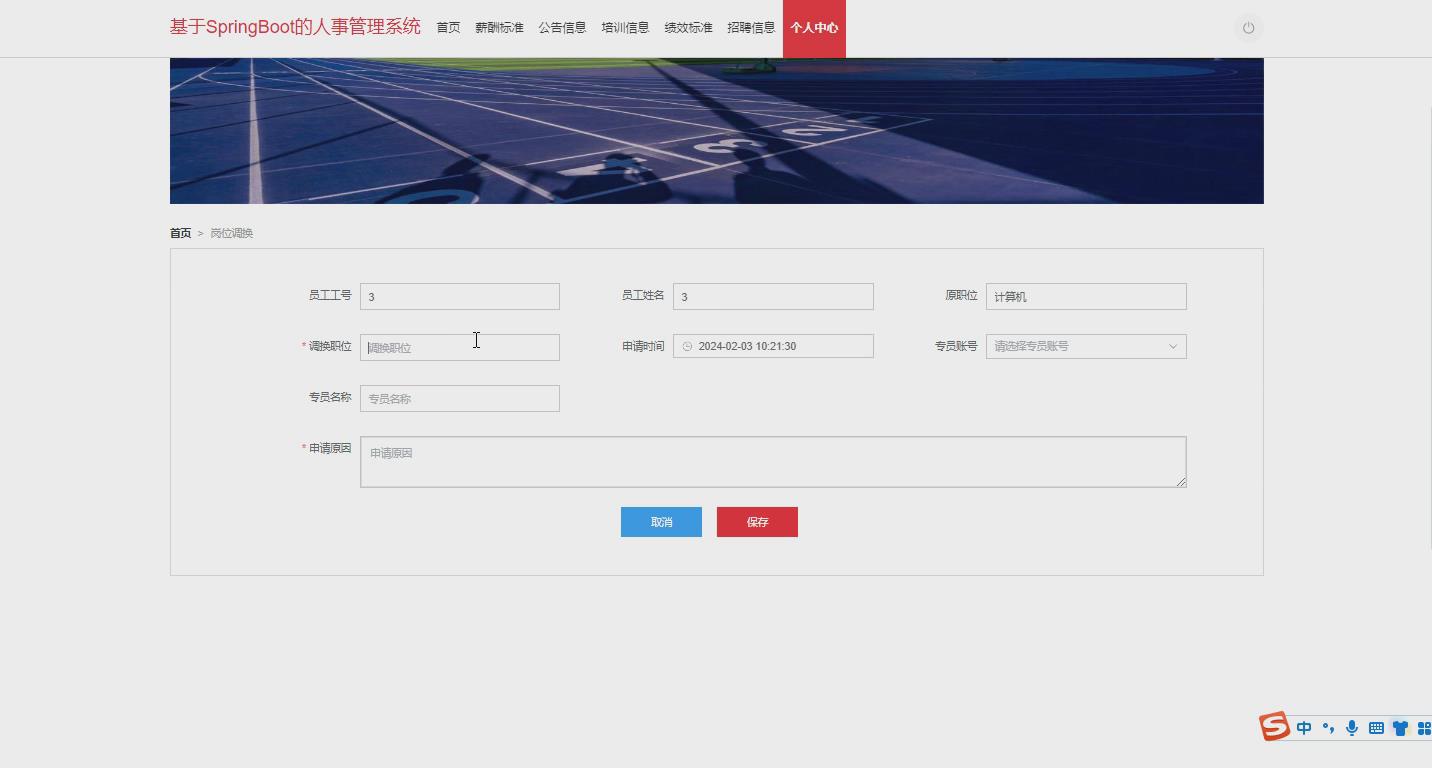
Task: Click the 申请原因 label
Action: click(x=330, y=449)
